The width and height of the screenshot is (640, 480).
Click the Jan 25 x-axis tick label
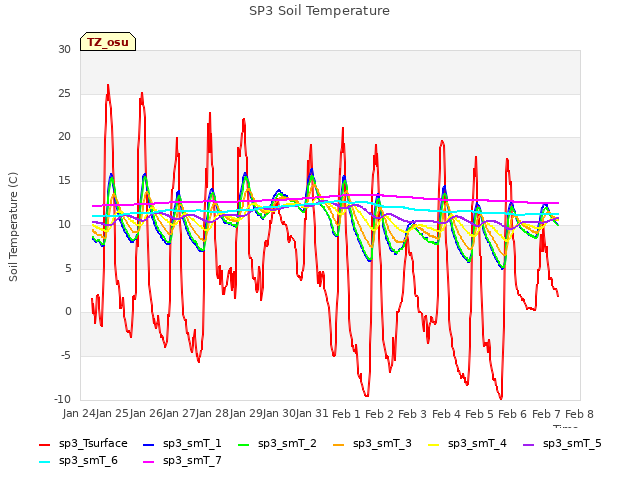tap(112, 413)
